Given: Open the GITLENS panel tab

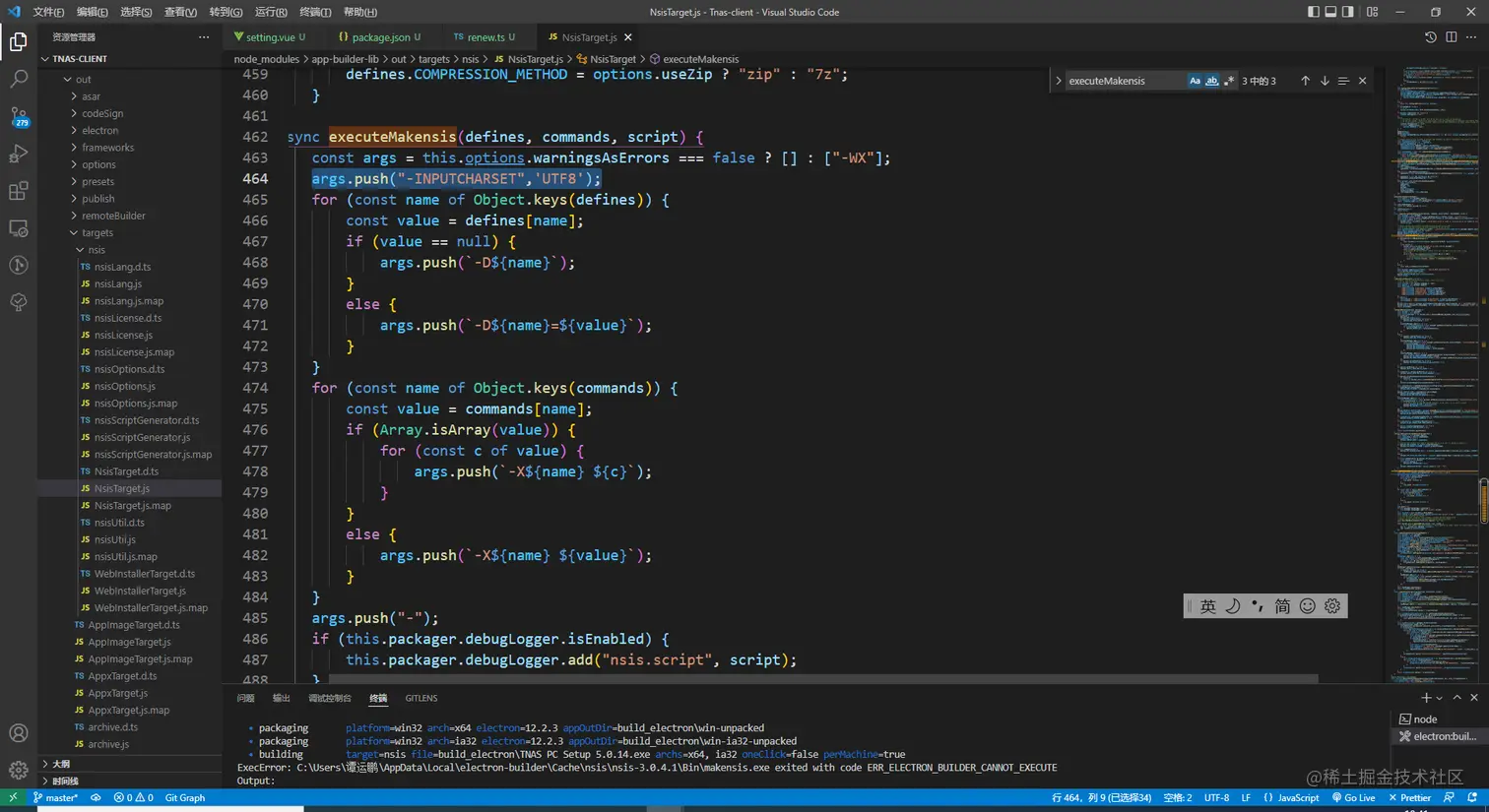Looking at the screenshot, I should pyautogui.click(x=421, y=698).
